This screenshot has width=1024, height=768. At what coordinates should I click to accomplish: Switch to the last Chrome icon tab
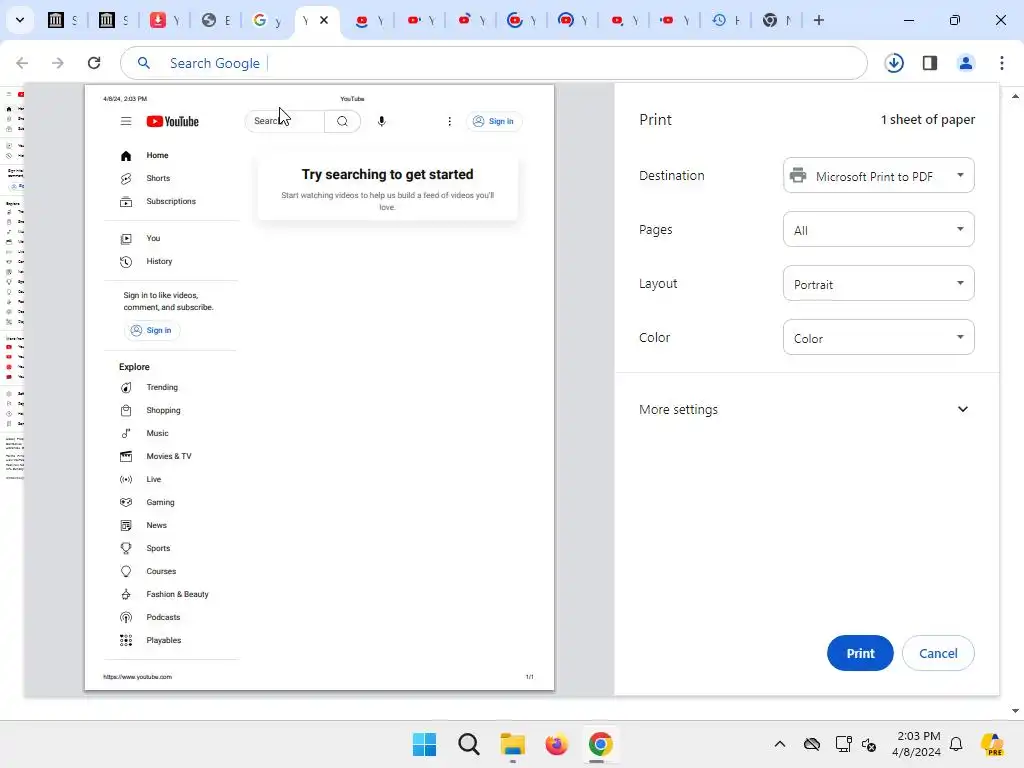click(776, 20)
